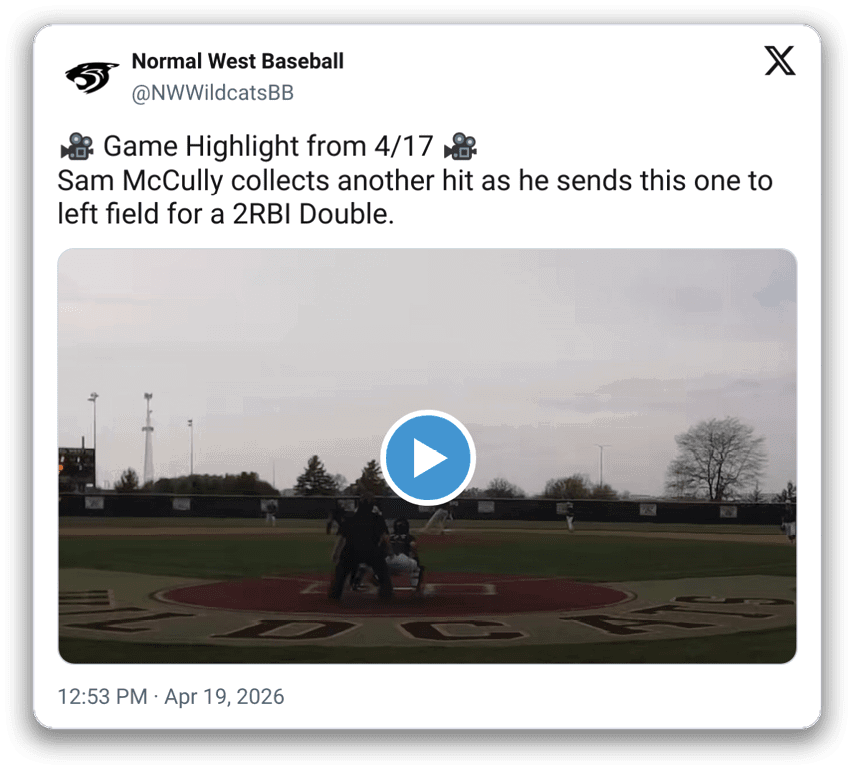This screenshot has width=854, height=771.
Task: Select the Apr 19, 2026 date
Action: 224,696
